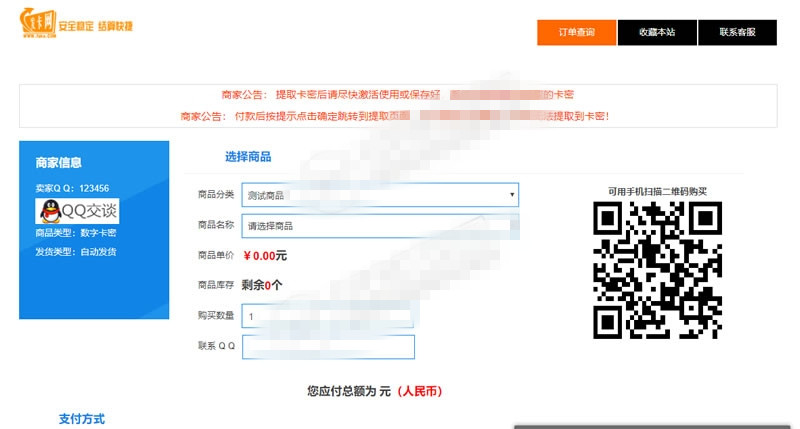
Task: Click the 购买数量 quantity field
Action: point(328,316)
